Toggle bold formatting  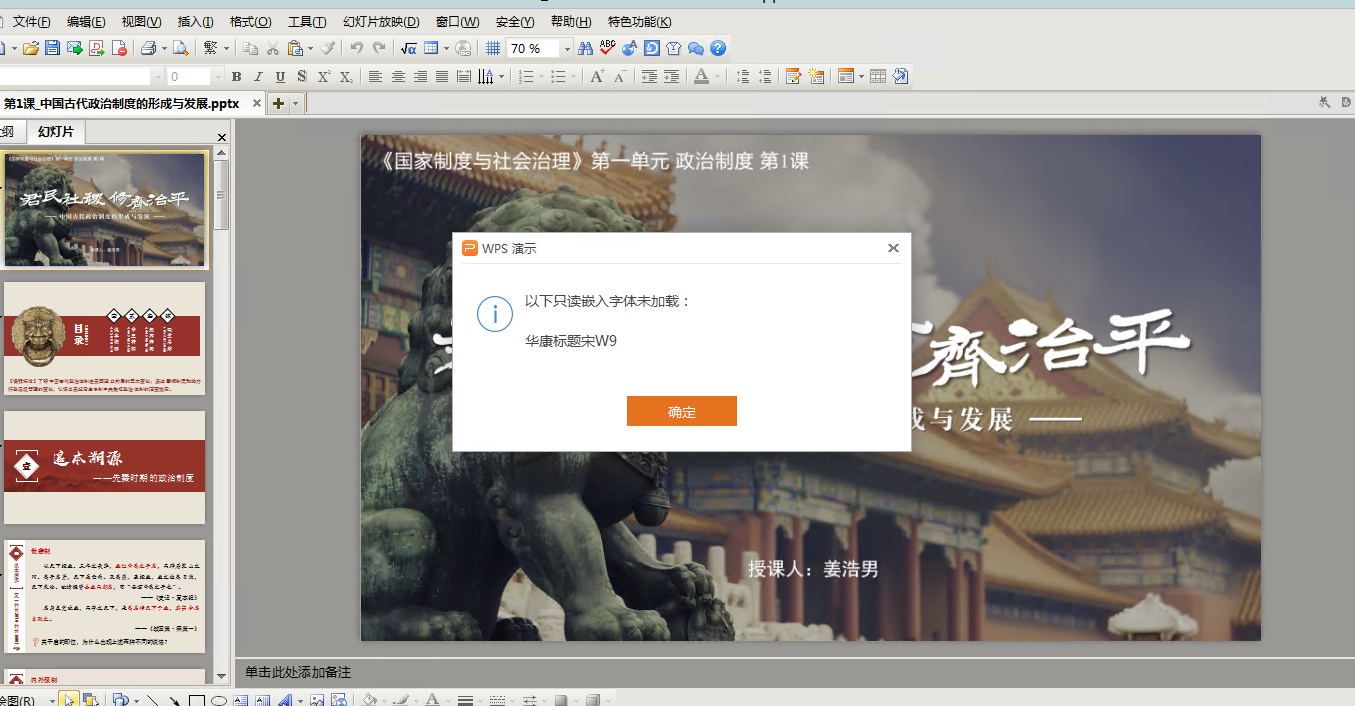pos(236,77)
